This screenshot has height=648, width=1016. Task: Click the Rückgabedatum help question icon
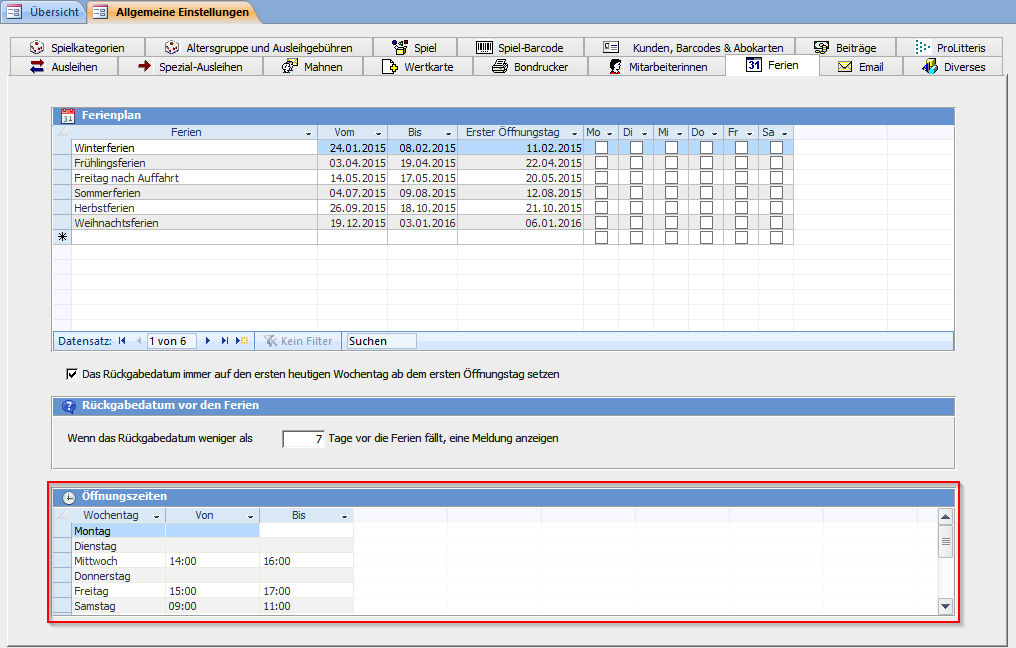68,406
